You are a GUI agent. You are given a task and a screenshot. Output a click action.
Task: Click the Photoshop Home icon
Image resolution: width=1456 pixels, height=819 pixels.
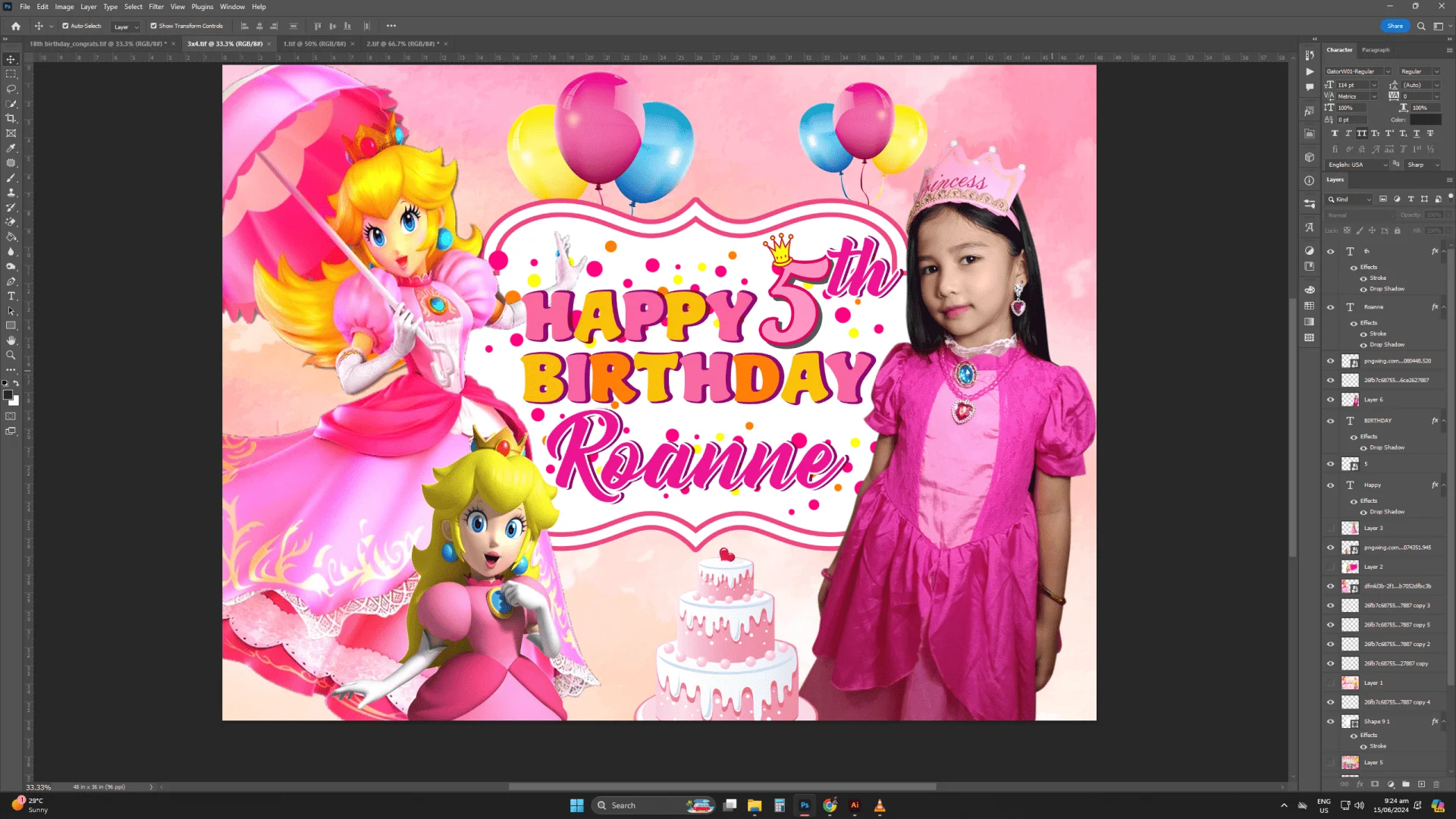(x=16, y=26)
